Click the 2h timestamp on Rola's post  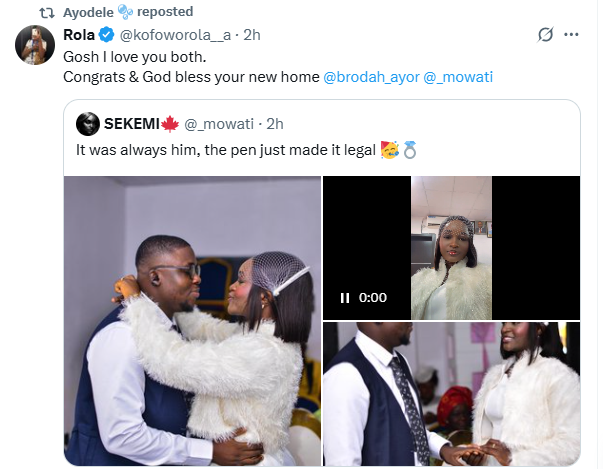[250, 35]
